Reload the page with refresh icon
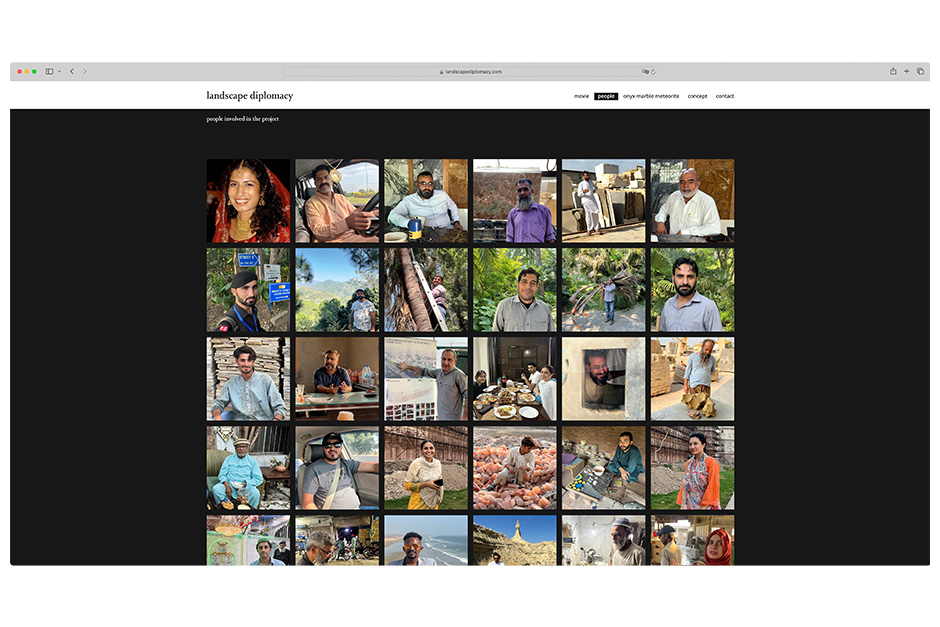Viewport: 940px width, 627px height. click(x=653, y=71)
